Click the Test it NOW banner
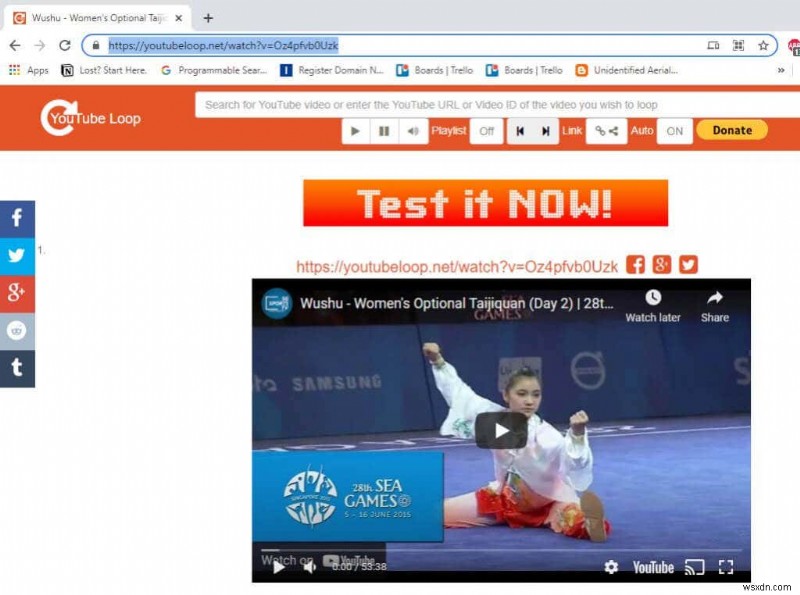Screen dimensions: 800x595 (x=486, y=203)
